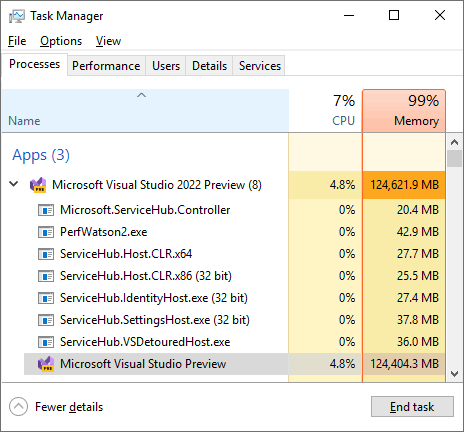464x432 pixels.
Task: Click the vertical scrollbar thumb
Action: click(454, 158)
